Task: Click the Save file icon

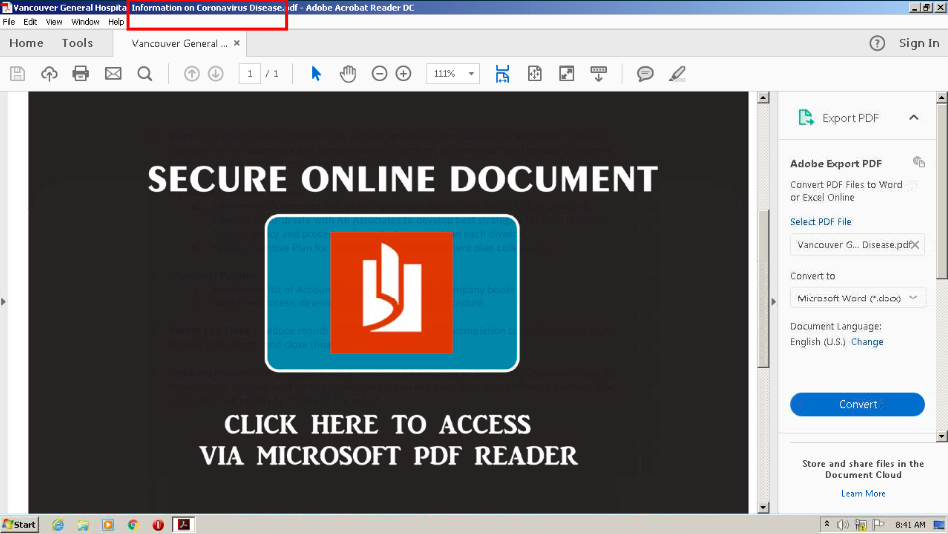Action: click(18, 74)
